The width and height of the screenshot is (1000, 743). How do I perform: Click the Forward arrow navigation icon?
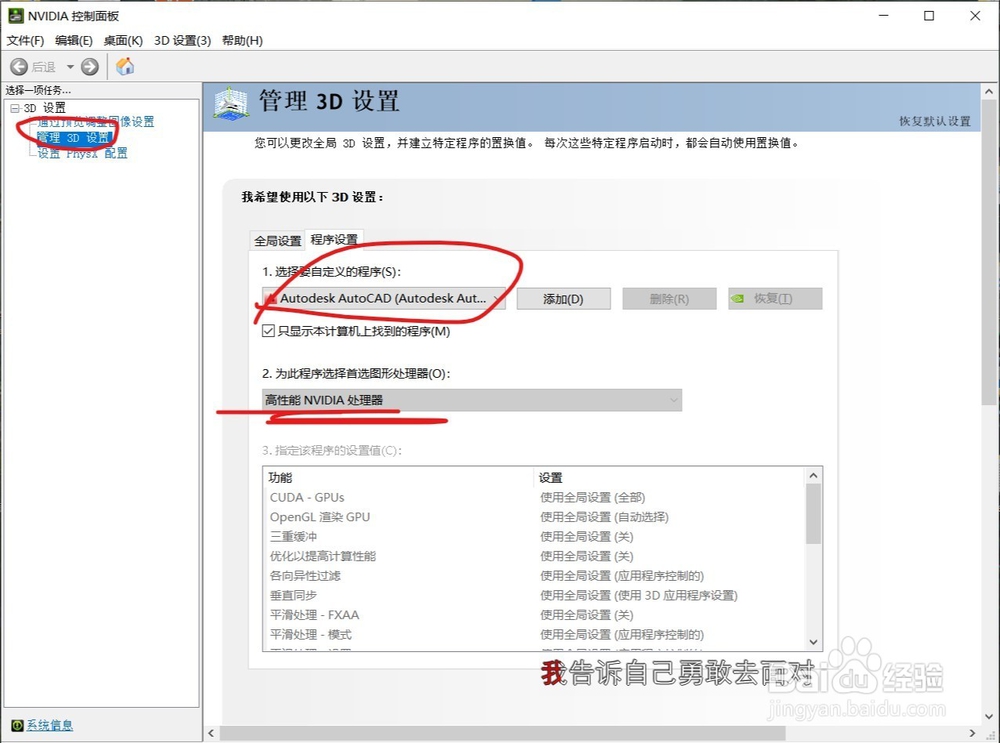[x=90, y=66]
